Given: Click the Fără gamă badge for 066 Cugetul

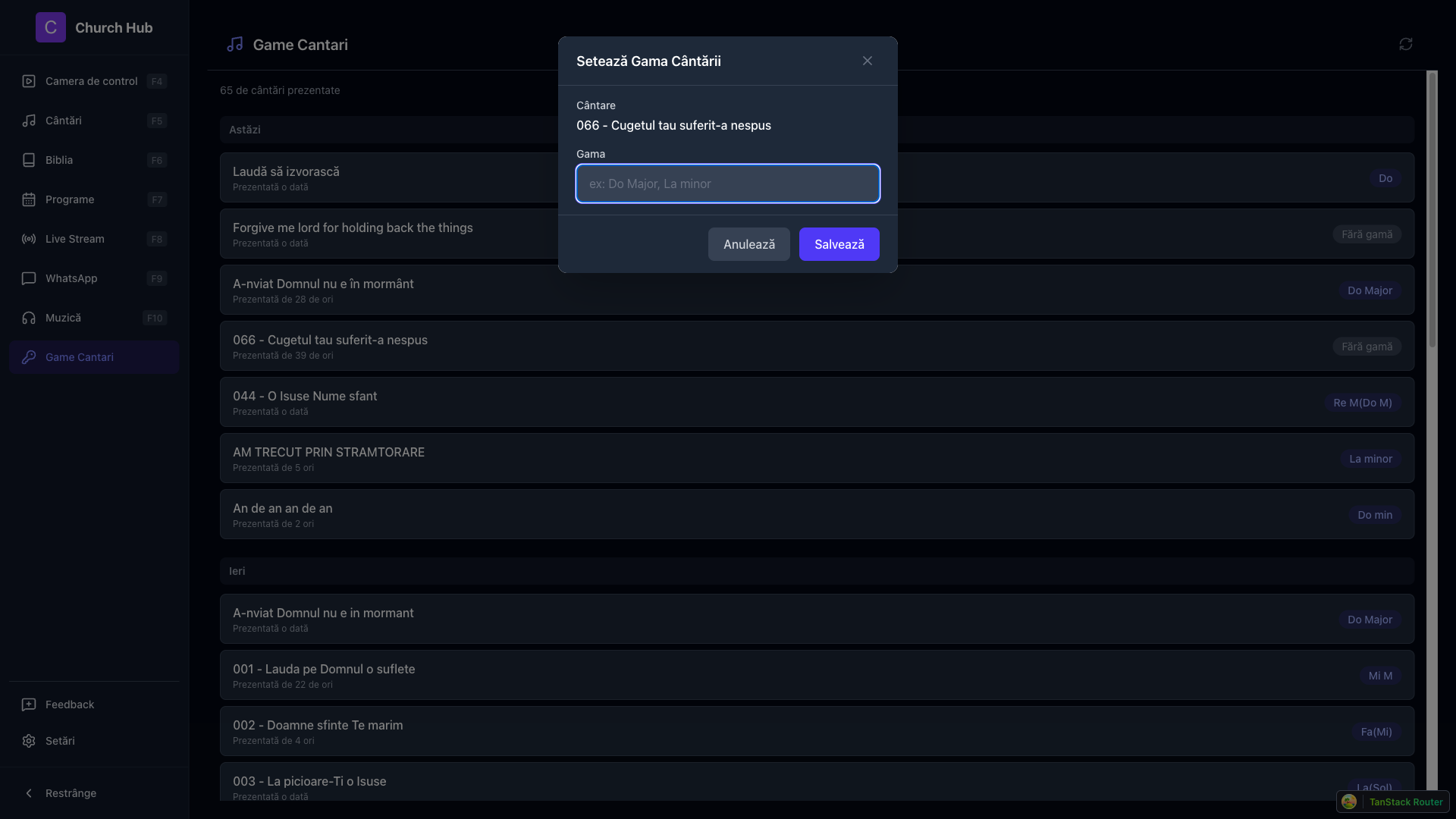Looking at the screenshot, I should [1367, 347].
